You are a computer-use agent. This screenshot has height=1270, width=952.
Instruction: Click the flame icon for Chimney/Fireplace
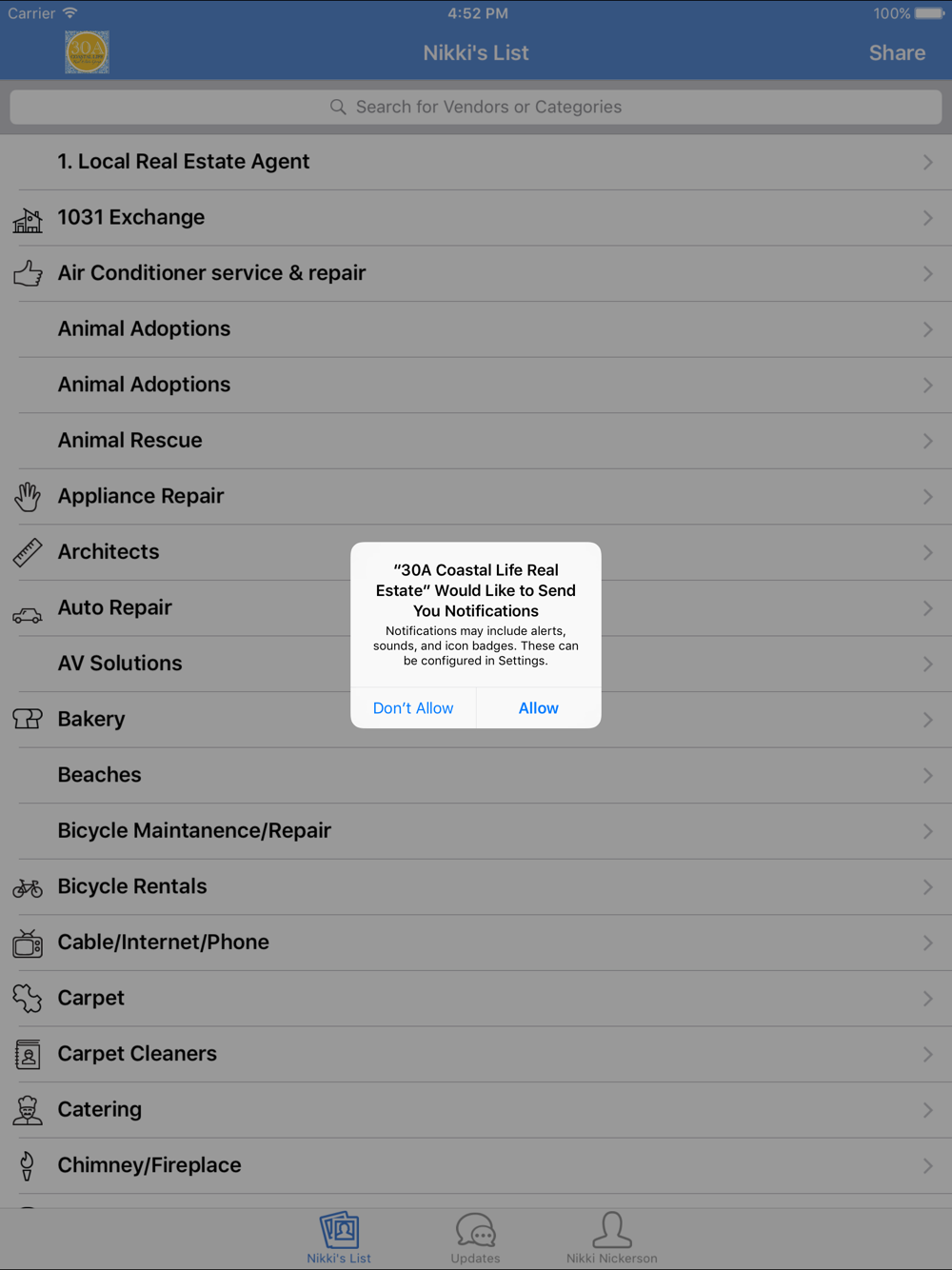(27, 1165)
